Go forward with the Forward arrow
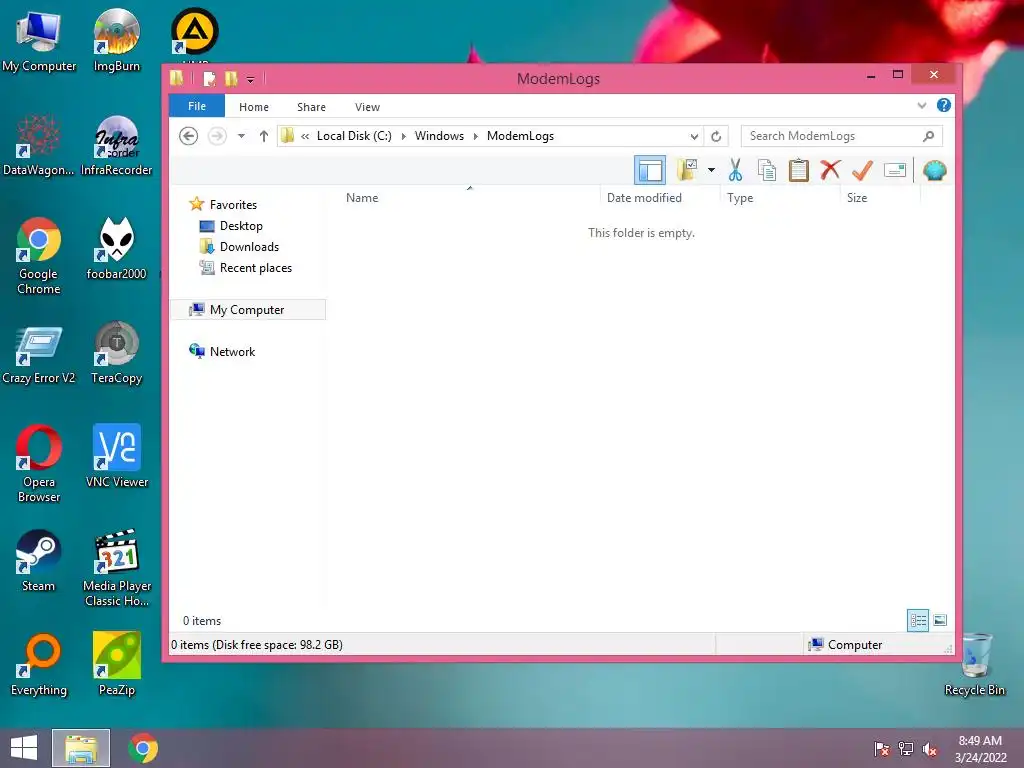This screenshot has width=1024, height=768. pyautogui.click(x=217, y=136)
